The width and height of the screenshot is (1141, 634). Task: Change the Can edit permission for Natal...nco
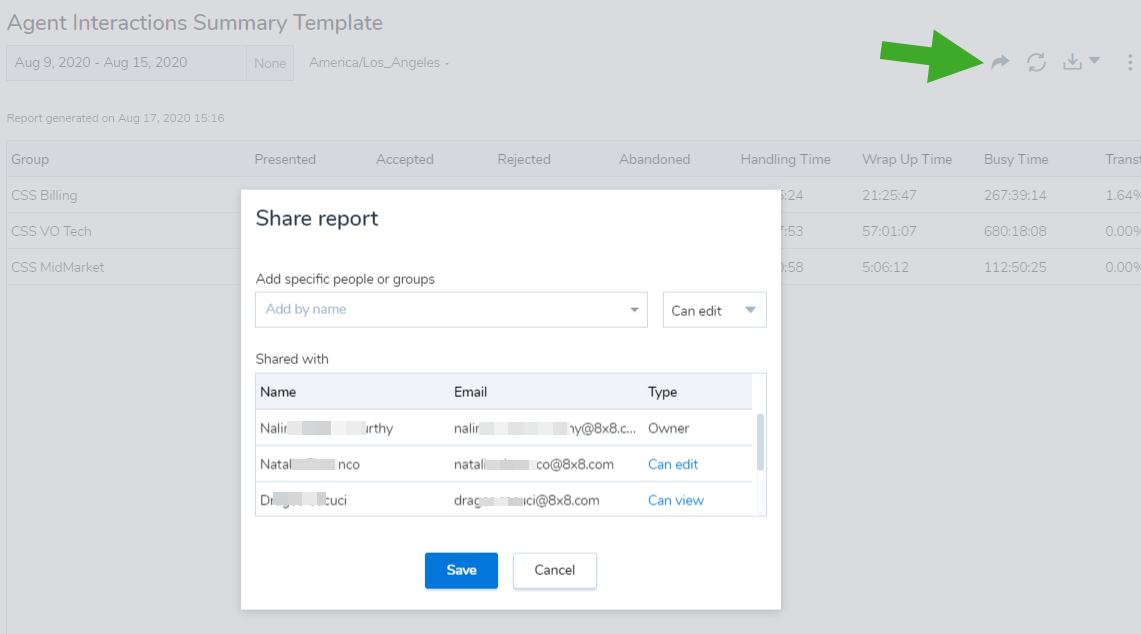coord(673,464)
